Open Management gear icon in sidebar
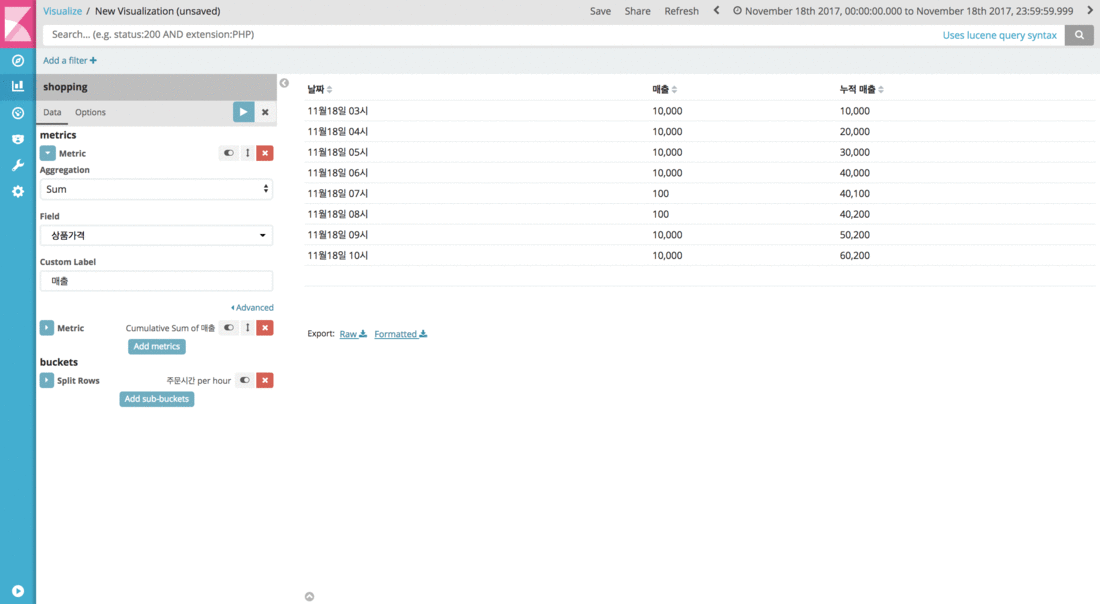The width and height of the screenshot is (1100, 604). point(17,191)
